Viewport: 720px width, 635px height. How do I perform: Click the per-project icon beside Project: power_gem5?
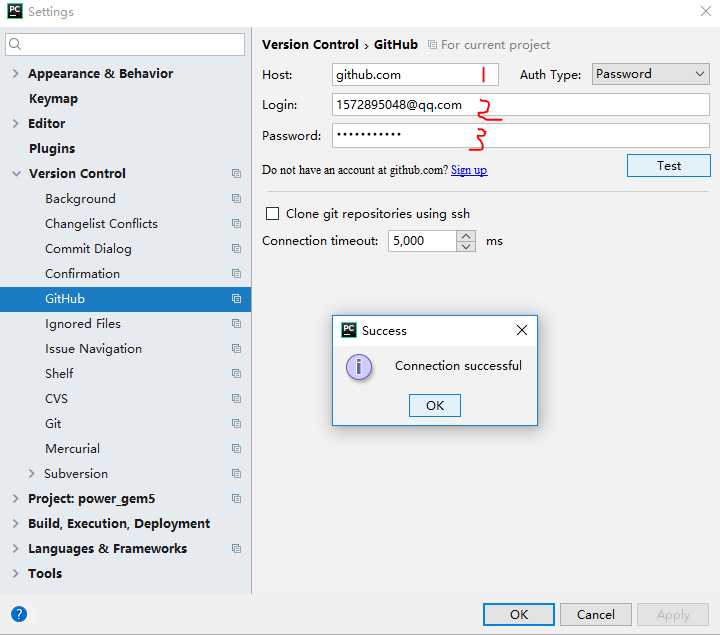tap(236, 499)
